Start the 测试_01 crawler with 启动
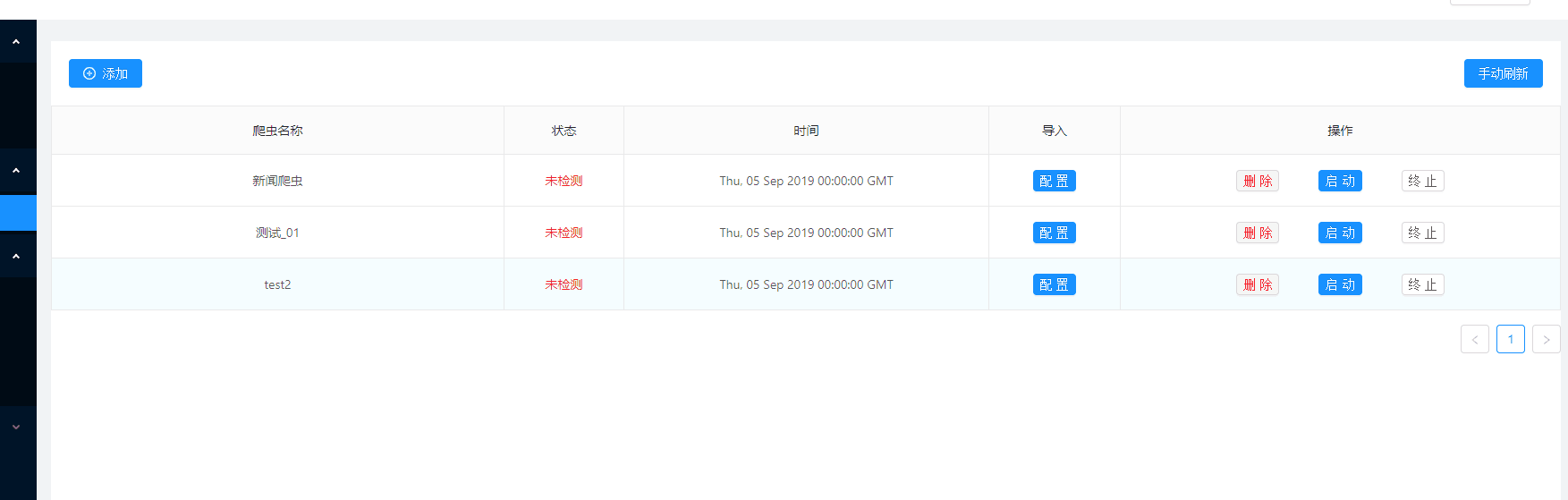The image size is (1568, 500). coord(1340,233)
